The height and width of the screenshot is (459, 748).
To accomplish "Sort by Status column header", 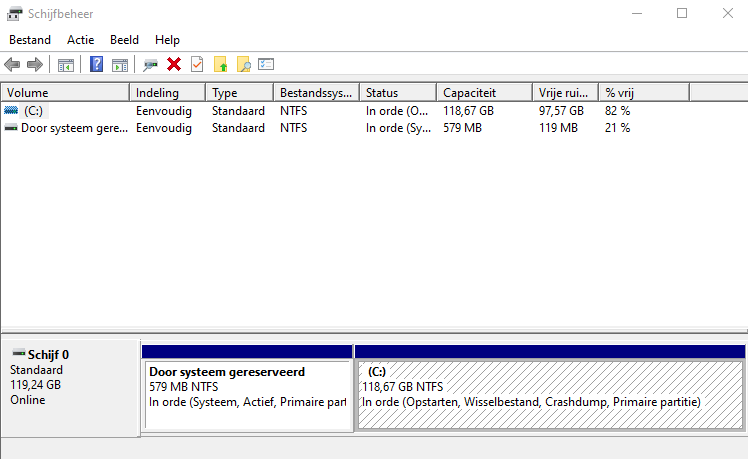I will (398, 93).
